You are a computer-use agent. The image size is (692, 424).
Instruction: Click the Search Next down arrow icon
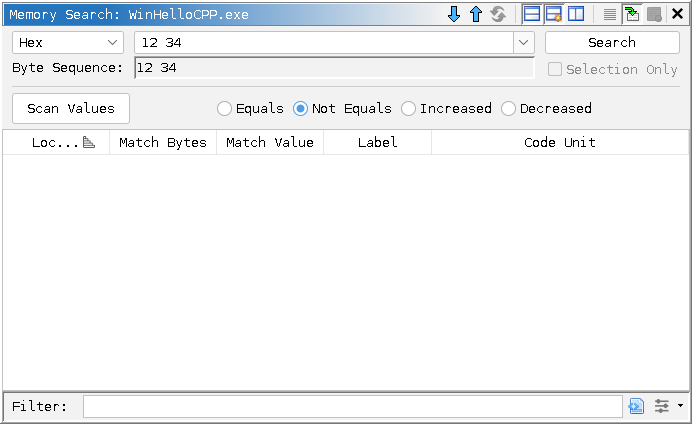(454, 14)
